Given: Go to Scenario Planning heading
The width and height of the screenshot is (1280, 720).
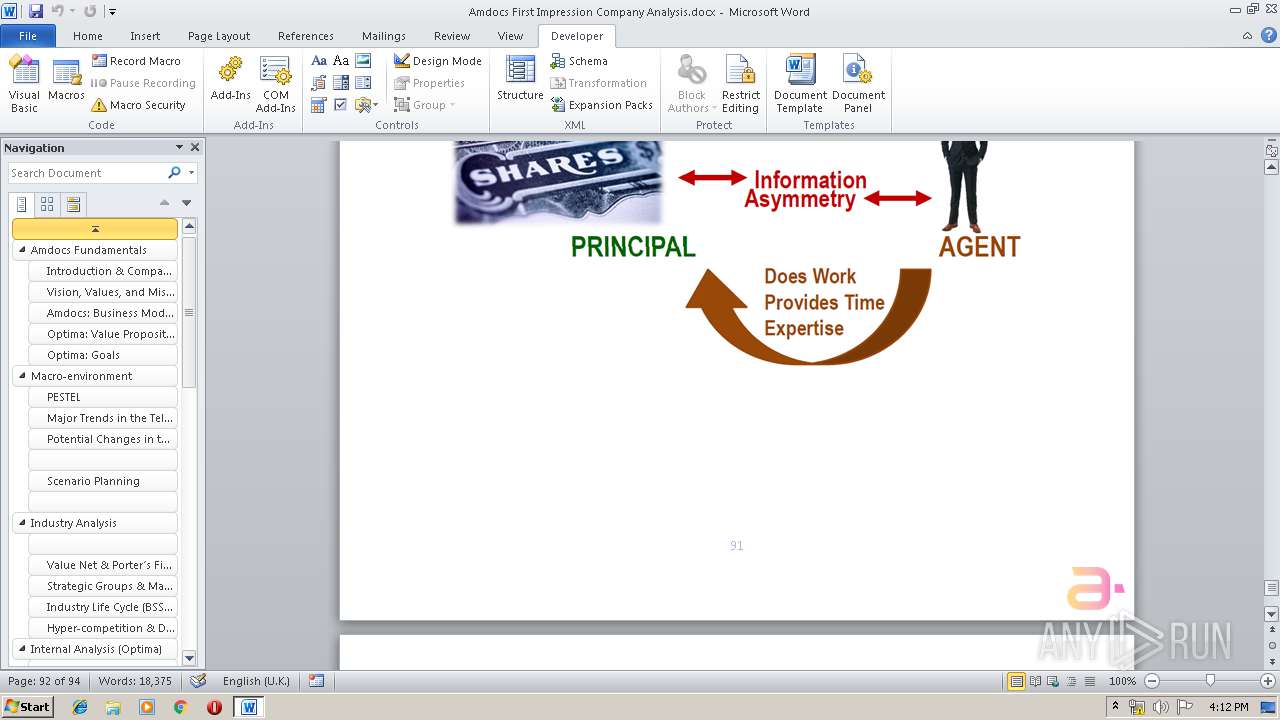Looking at the screenshot, I should [103, 481].
